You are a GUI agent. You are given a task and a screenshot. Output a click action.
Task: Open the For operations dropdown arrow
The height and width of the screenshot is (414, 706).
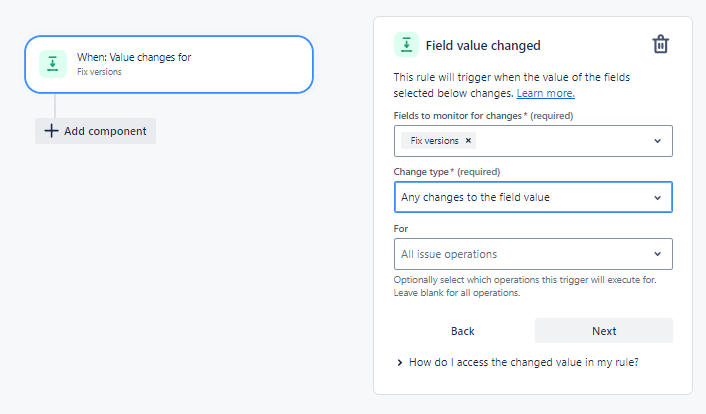(x=657, y=254)
